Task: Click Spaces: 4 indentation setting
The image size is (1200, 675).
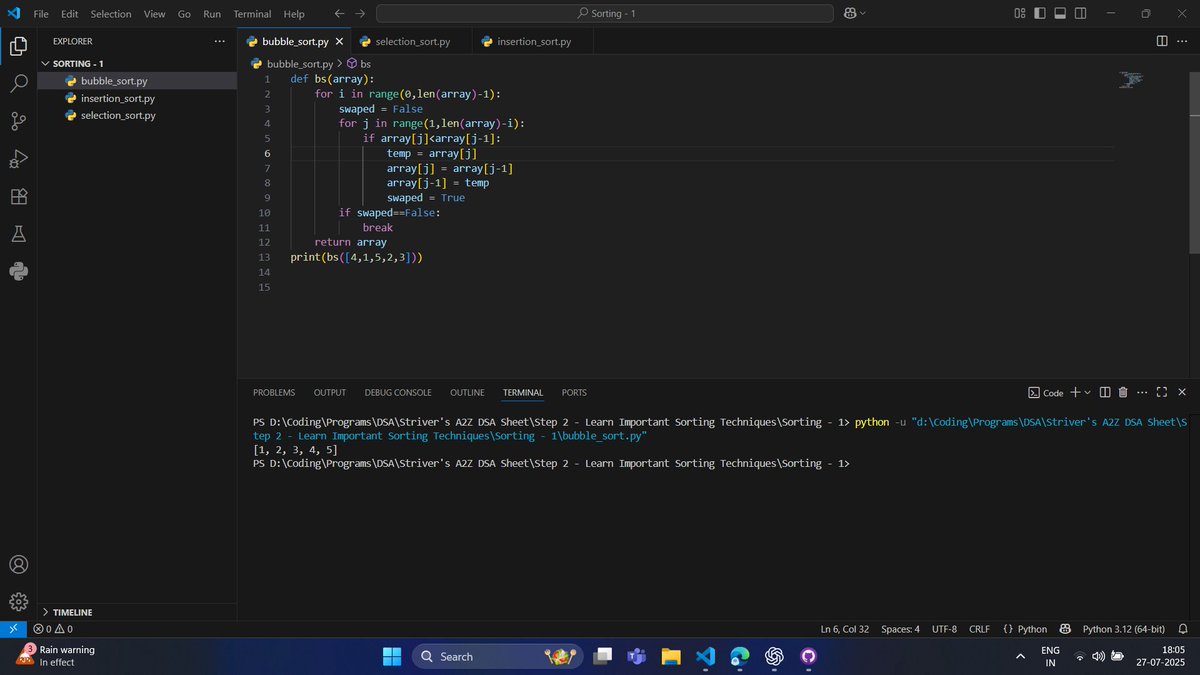Action: tap(900, 629)
